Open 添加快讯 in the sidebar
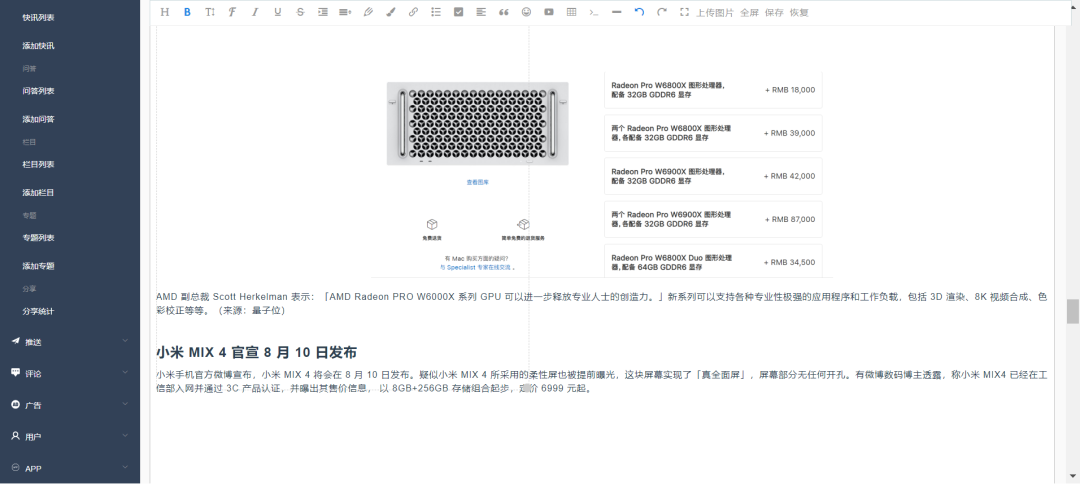This screenshot has height=484, width=1080. [38, 45]
